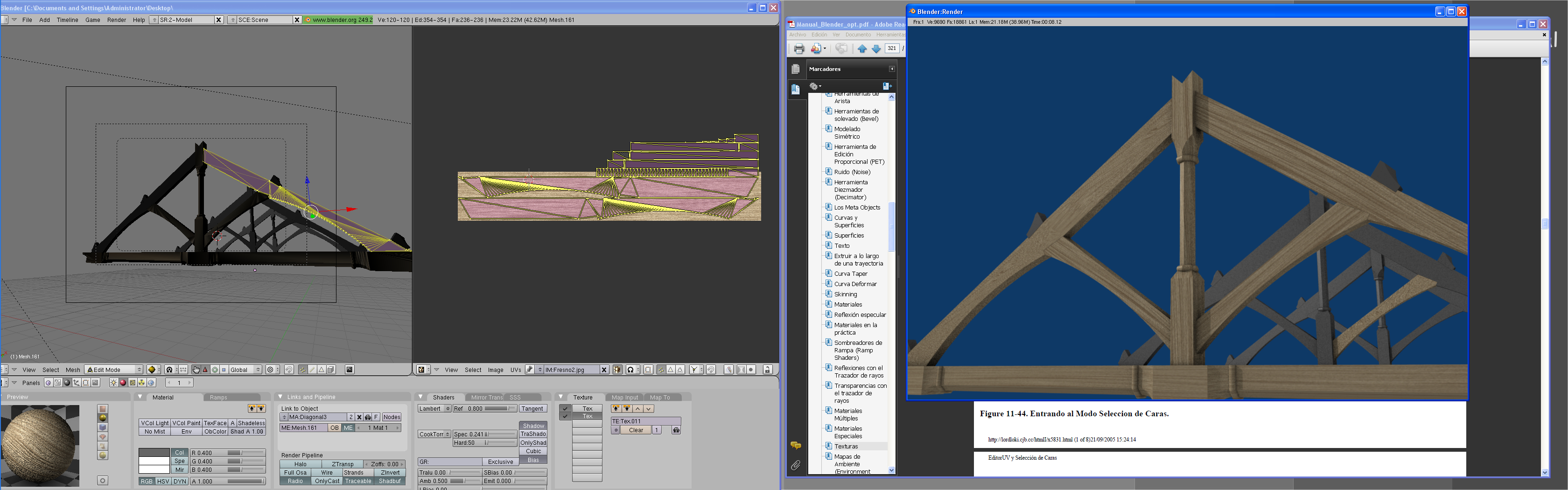Go to previous page arrow in Adobe Reader
Image resolution: width=1568 pixels, height=490 pixels.
tap(862, 49)
